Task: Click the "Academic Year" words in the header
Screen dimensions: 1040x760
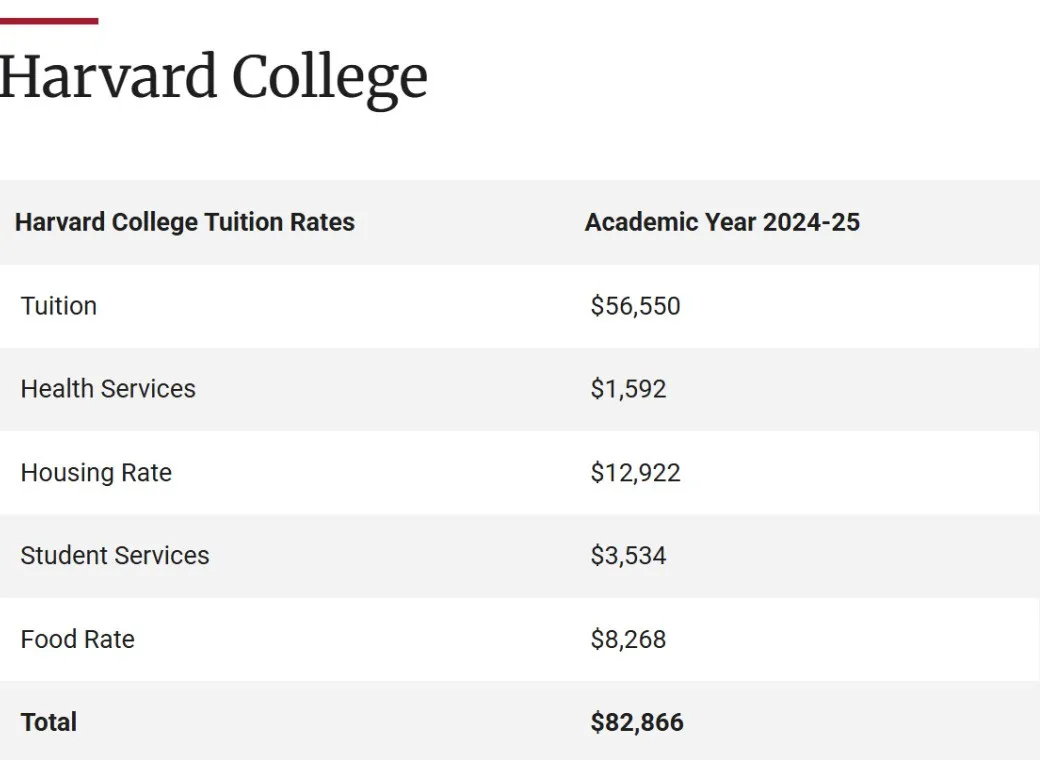Action: (x=669, y=222)
